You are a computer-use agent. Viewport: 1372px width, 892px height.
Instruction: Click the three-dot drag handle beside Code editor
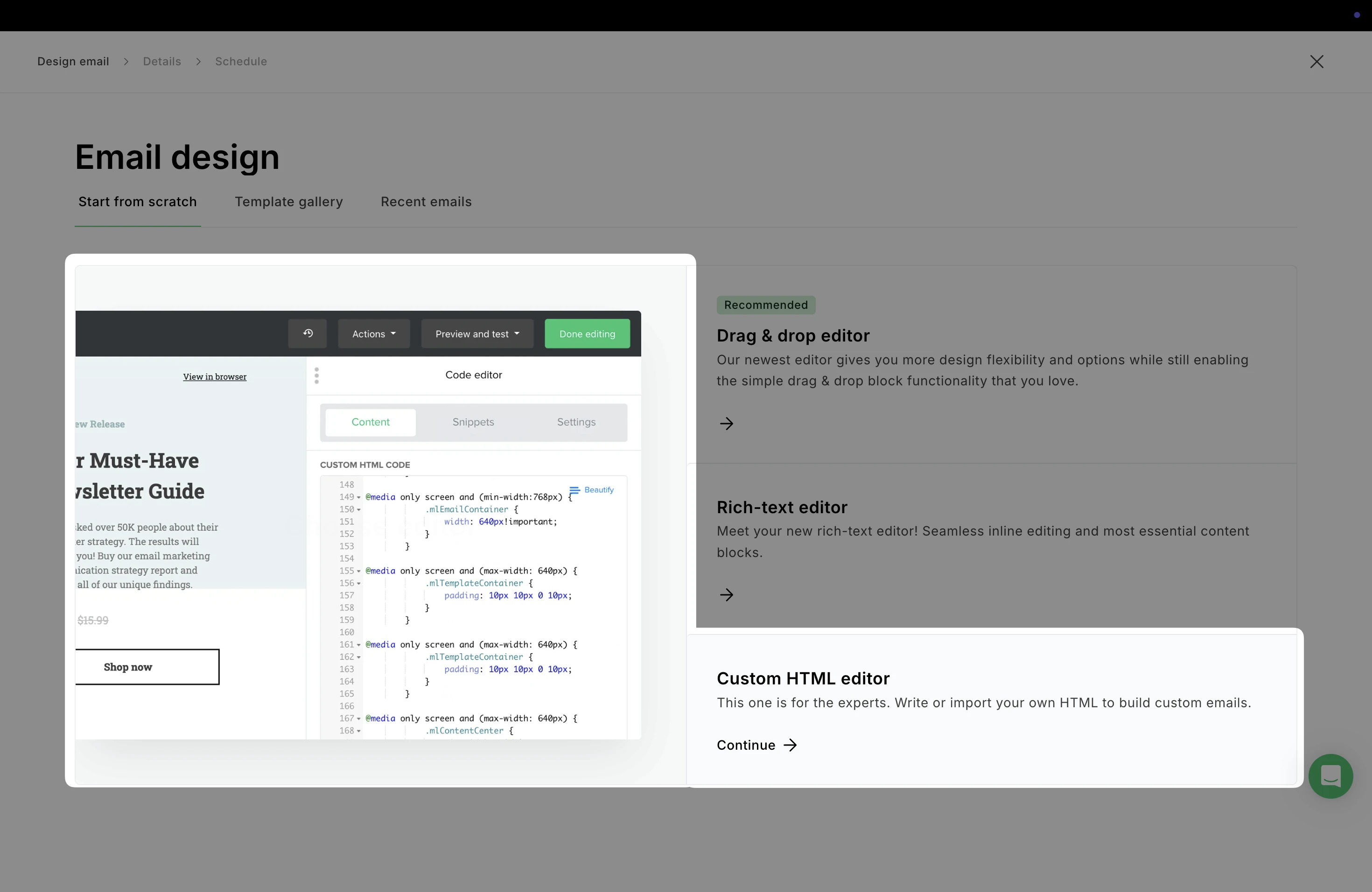click(x=316, y=376)
